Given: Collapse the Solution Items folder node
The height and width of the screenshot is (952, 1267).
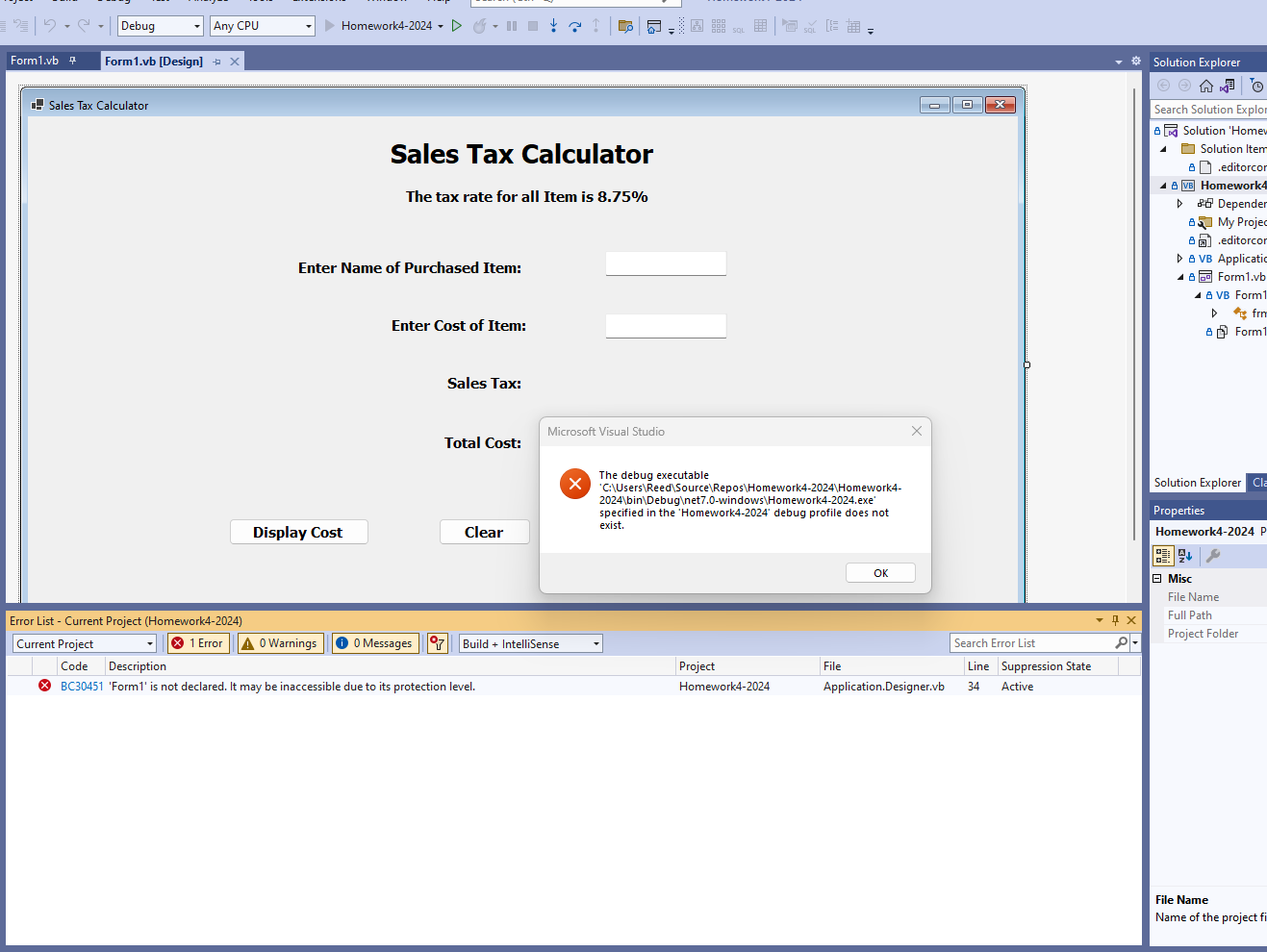Looking at the screenshot, I should click(1163, 149).
